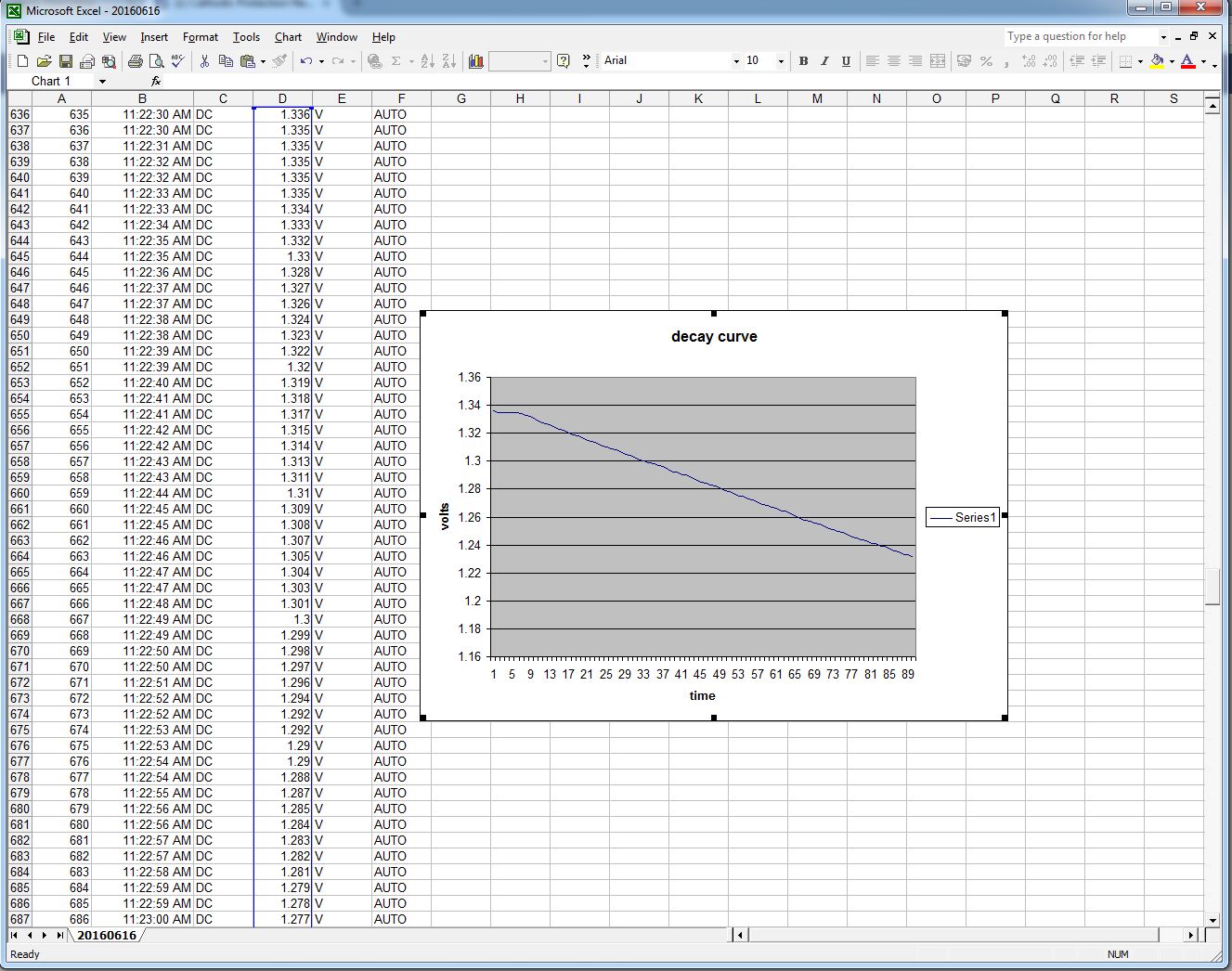Image resolution: width=1232 pixels, height=971 pixels.
Task: Switch to the 20160616 sheet tab
Action: (x=106, y=935)
